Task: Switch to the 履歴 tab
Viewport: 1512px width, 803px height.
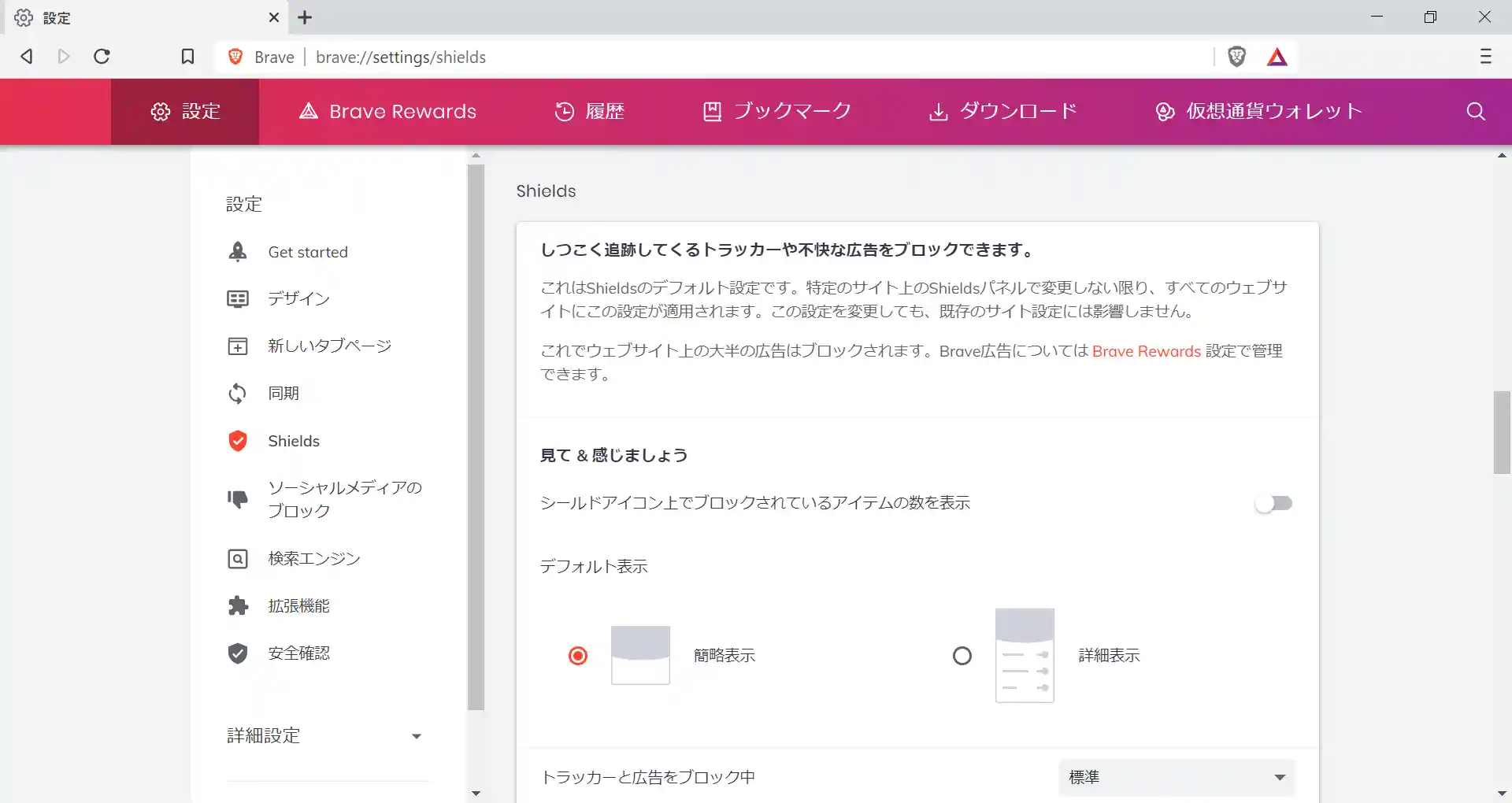Action: point(591,111)
